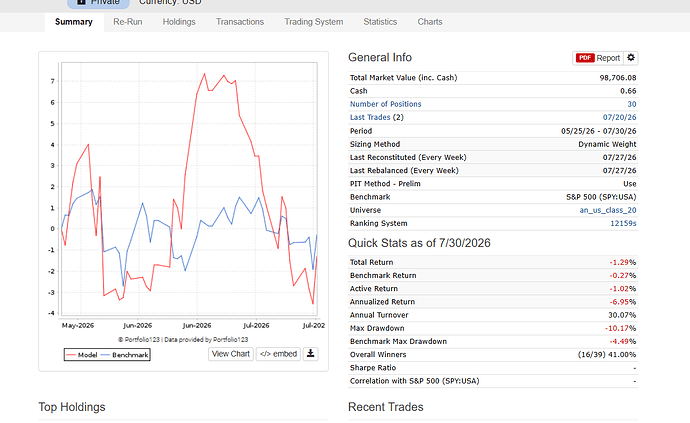Click the Total Return -1.29% value

[x=623, y=262]
